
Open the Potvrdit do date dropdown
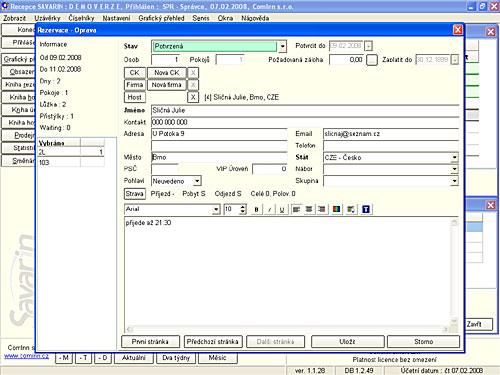[x=368, y=46]
